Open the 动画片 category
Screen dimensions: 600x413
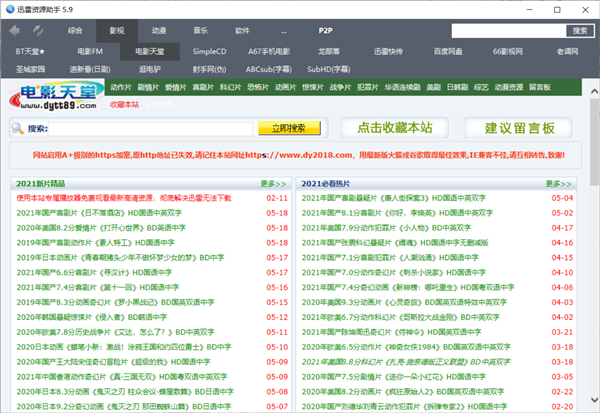[285, 87]
